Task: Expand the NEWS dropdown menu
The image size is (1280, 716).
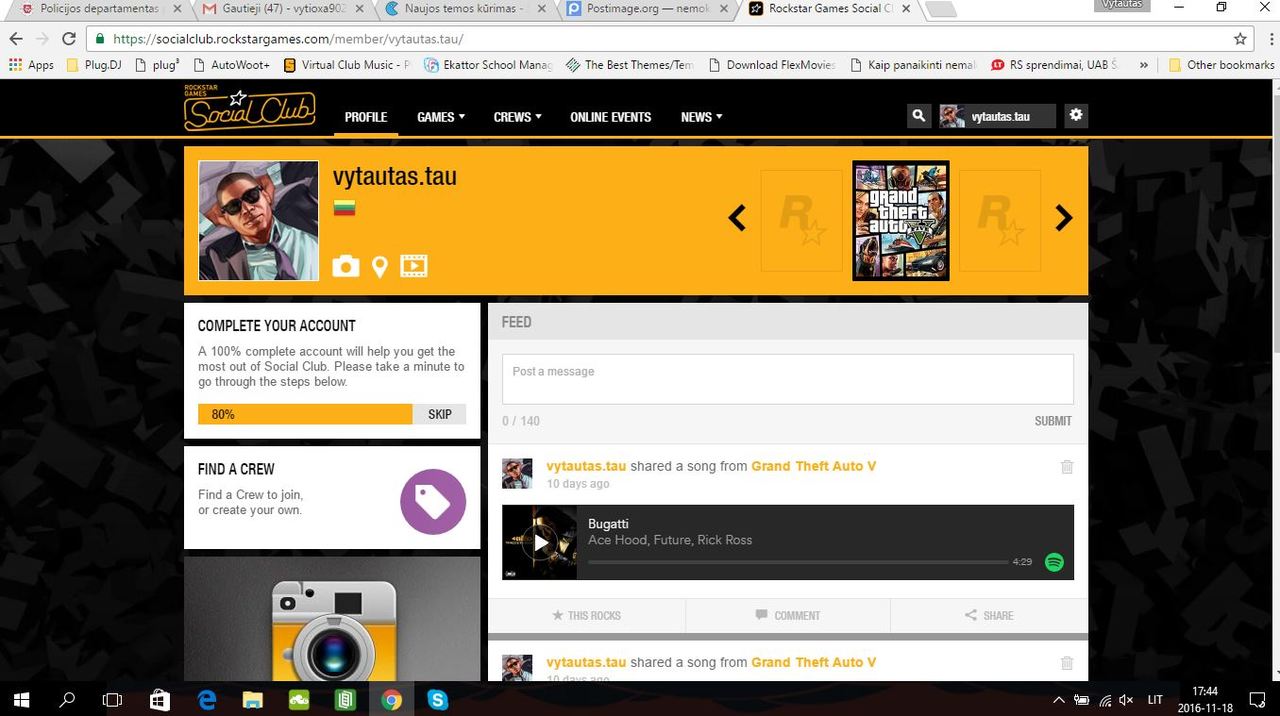Action: pyautogui.click(x=702, y=117)
